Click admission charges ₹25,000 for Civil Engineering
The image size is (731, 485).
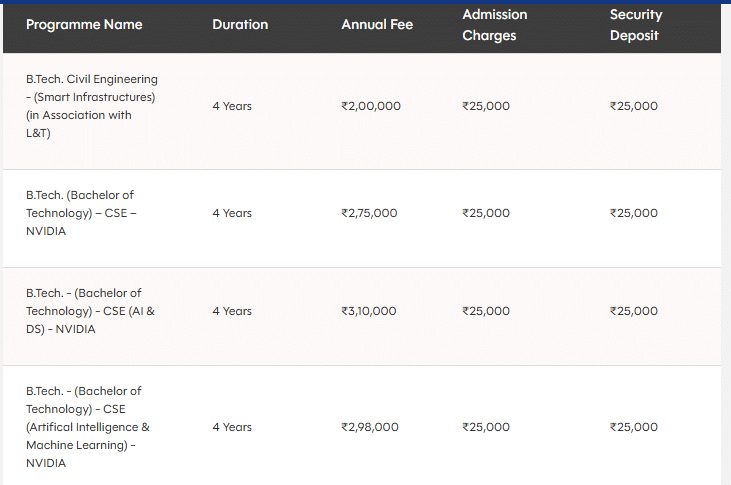pos(486,106)
